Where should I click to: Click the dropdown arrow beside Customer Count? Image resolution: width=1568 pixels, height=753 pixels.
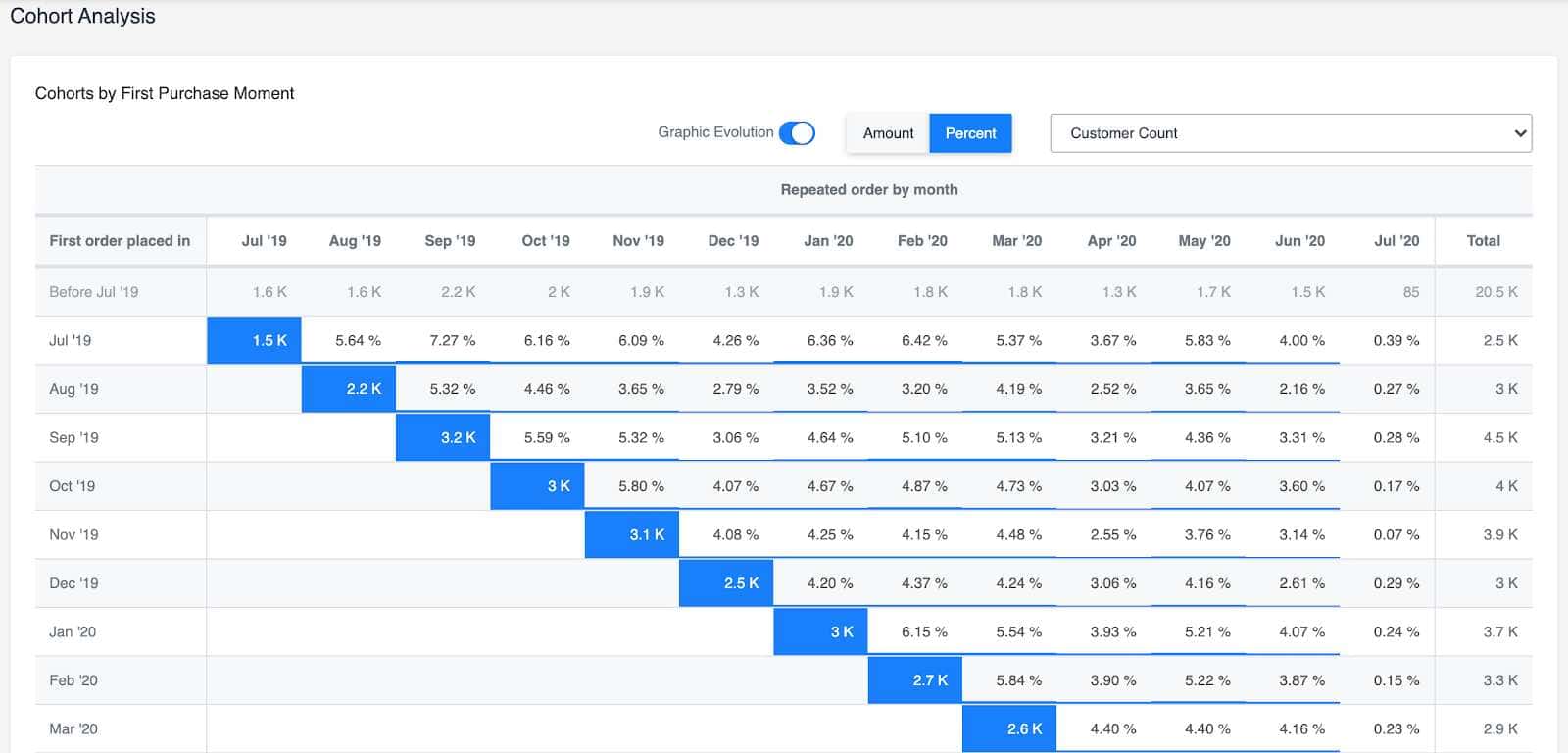[1519, 133]
